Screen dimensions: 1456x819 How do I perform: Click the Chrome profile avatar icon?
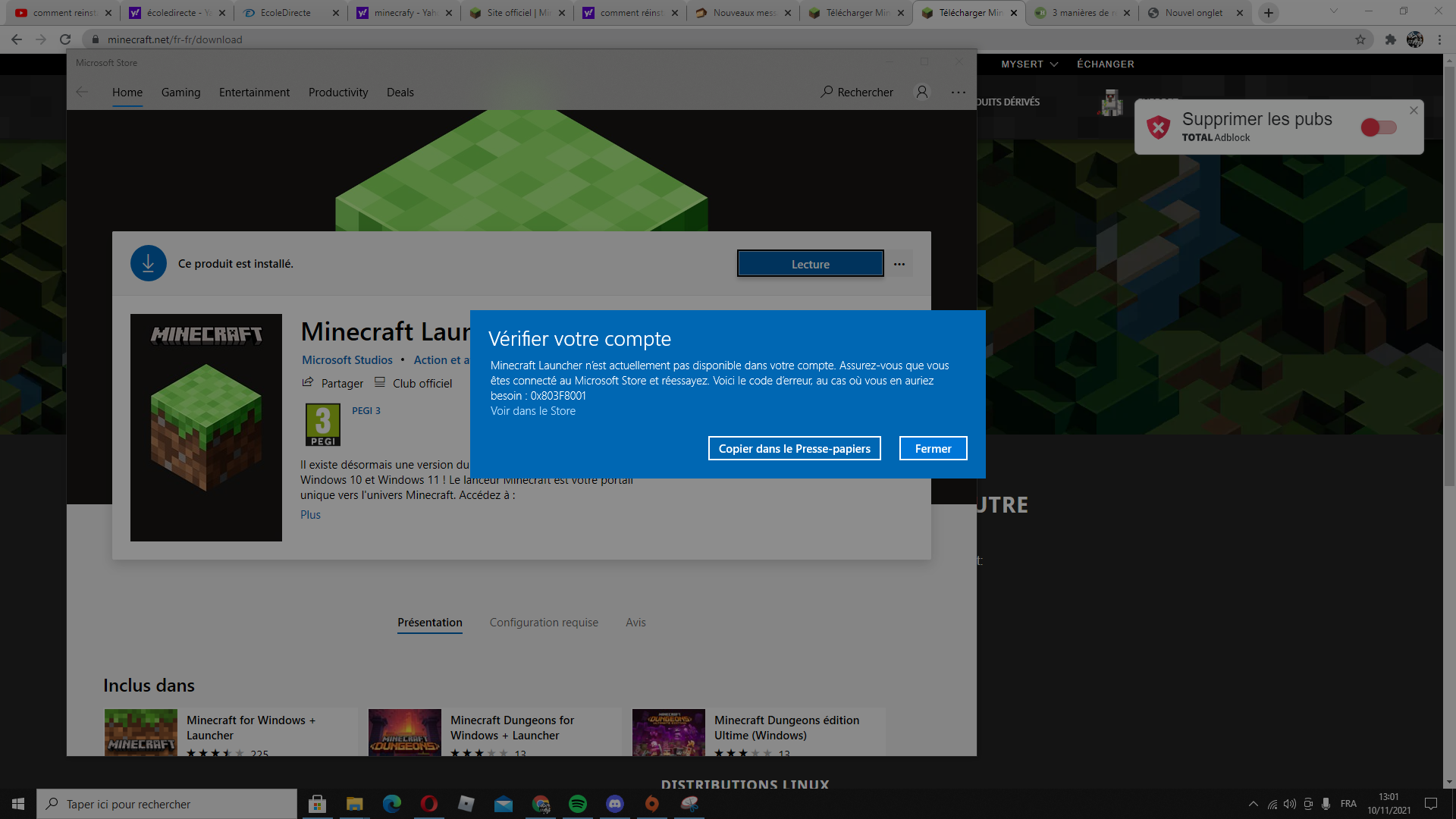point(1415,39)
